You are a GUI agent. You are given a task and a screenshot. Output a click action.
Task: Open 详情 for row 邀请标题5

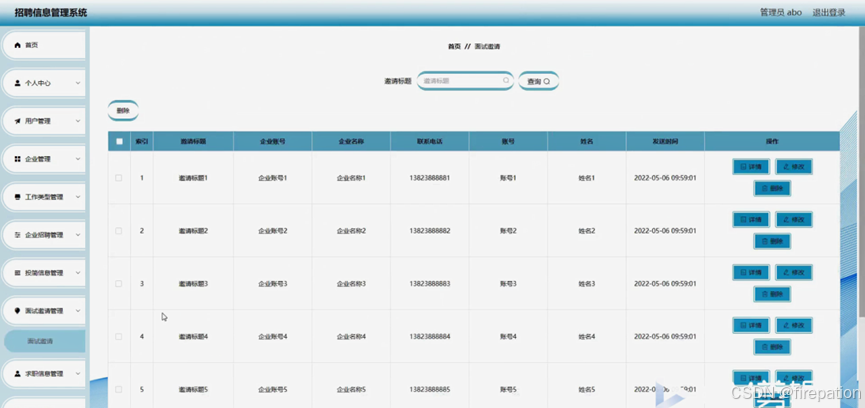[751, 378]
